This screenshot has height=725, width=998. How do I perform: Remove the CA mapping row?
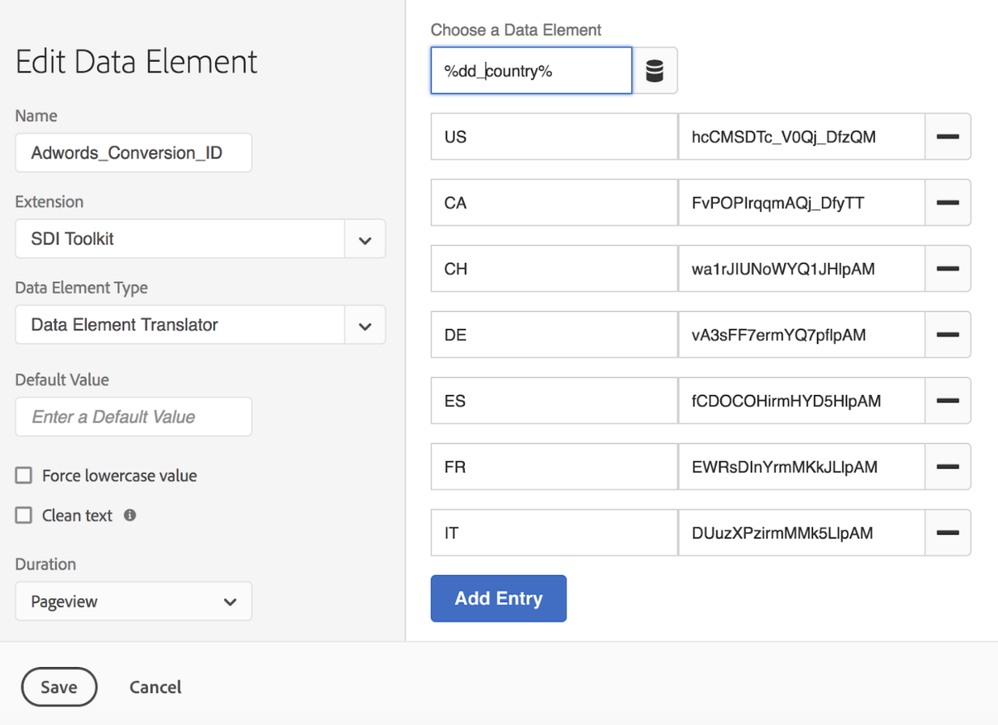tap(947, 203)
